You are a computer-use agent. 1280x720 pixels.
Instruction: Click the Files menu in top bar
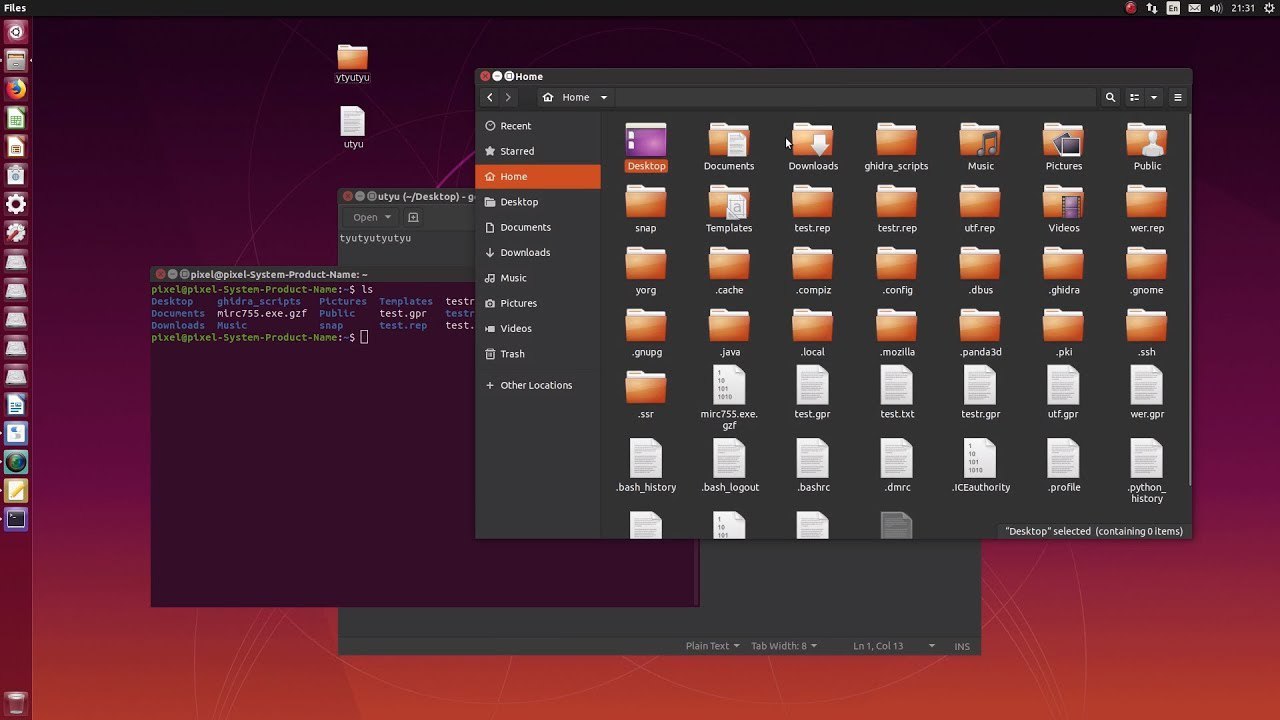15,8
